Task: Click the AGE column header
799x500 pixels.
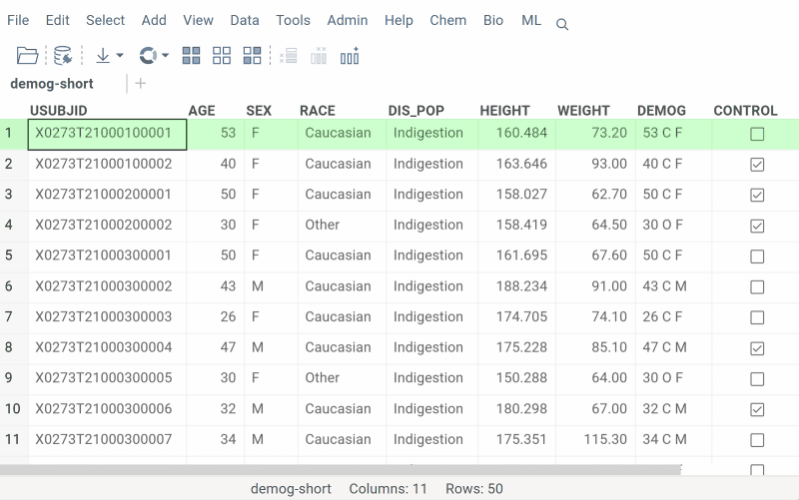Action: pyautogui.click(x=201, y=110)
